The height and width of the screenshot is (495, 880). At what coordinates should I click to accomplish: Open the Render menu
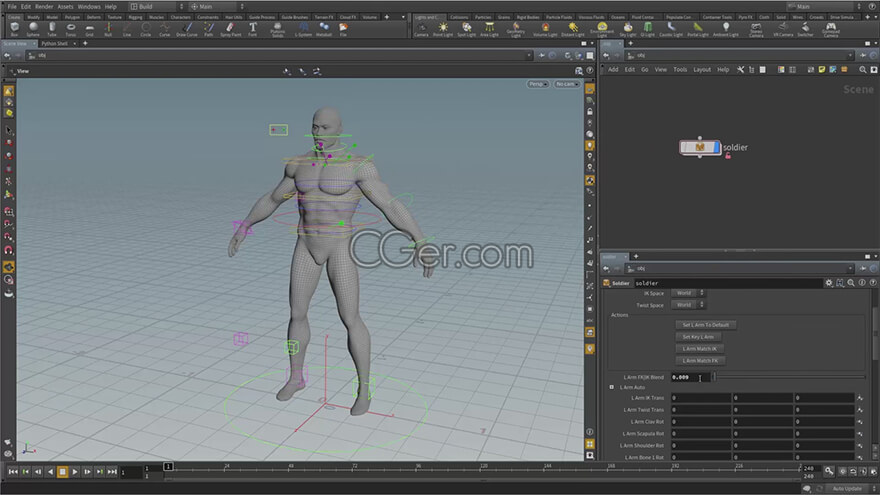(44, 7)
